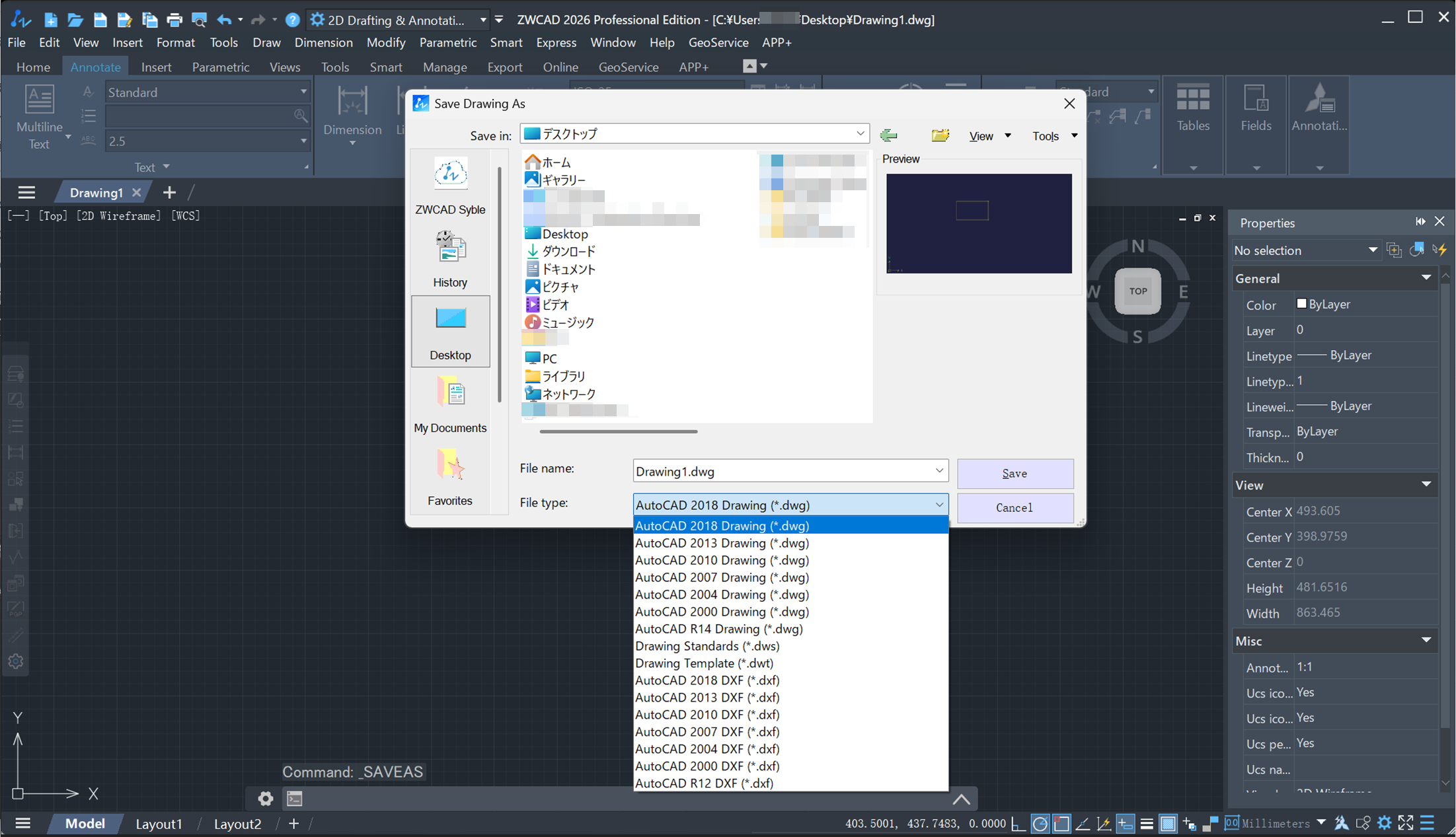Click the Undo icon
Image resolution: width=1456 pixels, height=837 pixels.
pyautogui.click(x=223, y=20)
